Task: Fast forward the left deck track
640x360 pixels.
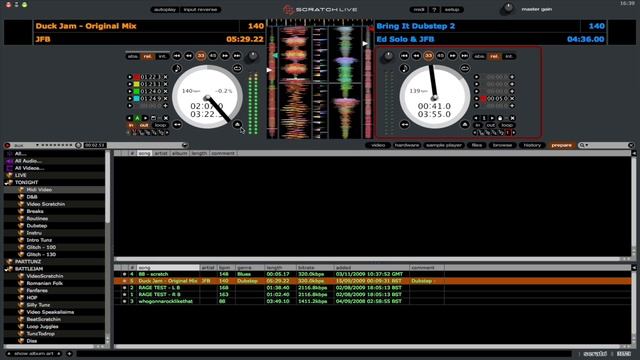Action: (x=225, y=56)
